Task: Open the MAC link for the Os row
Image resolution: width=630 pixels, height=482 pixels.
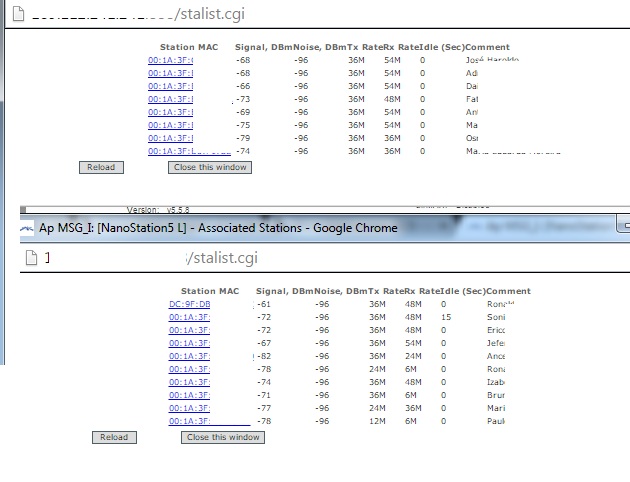Action: [170, 138]
